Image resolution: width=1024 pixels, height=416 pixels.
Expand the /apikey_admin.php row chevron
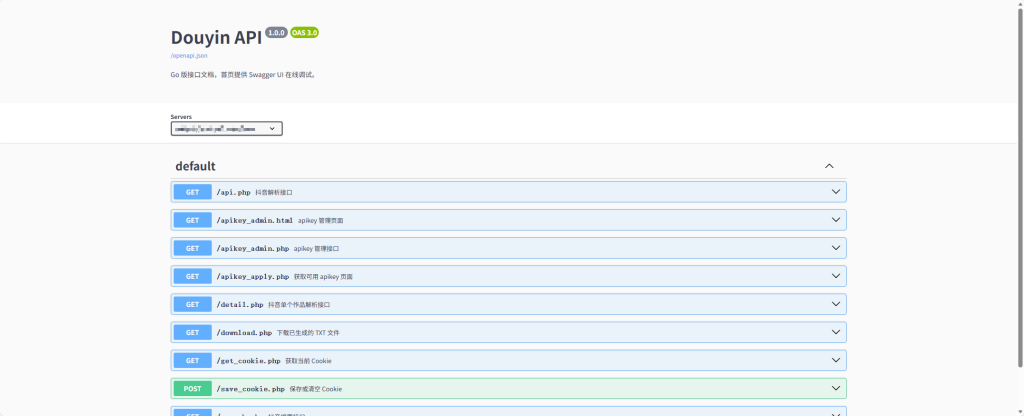point(835,248)
